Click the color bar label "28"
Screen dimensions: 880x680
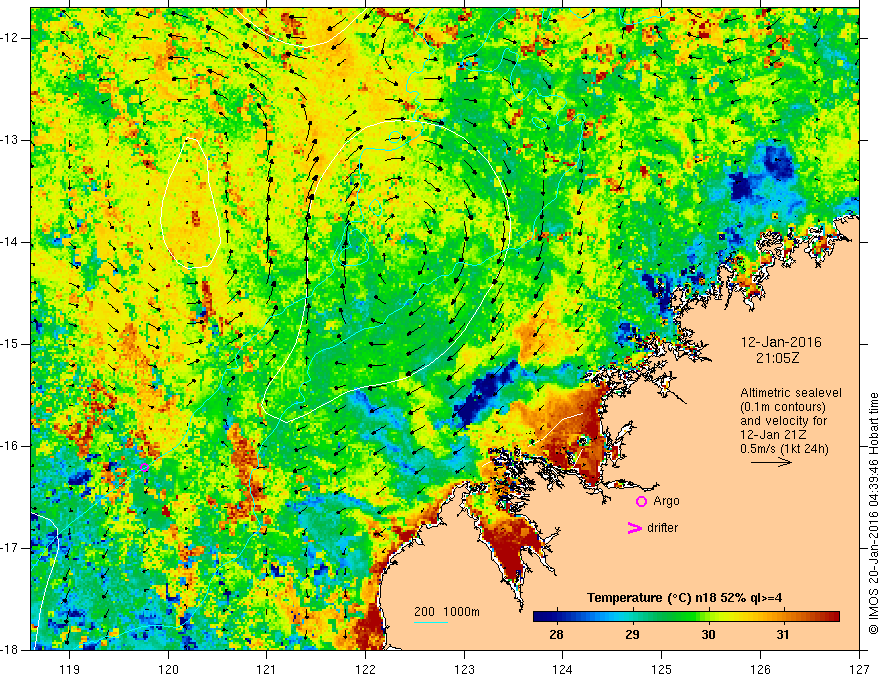click(x=556, y=635)
